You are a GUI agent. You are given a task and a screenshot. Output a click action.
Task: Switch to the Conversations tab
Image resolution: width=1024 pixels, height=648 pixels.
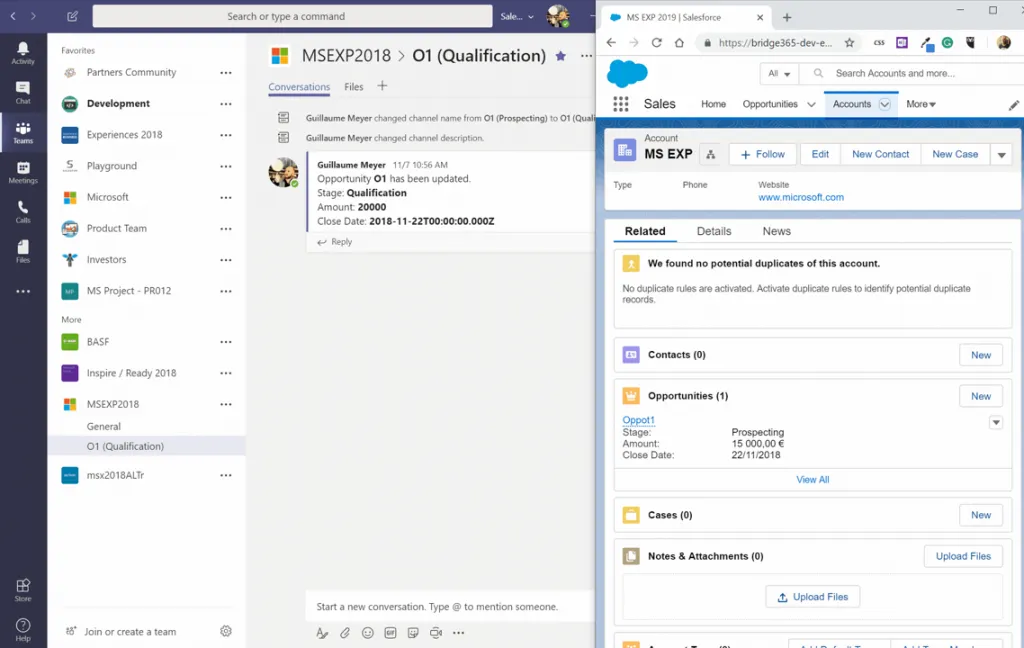point(299,87)
